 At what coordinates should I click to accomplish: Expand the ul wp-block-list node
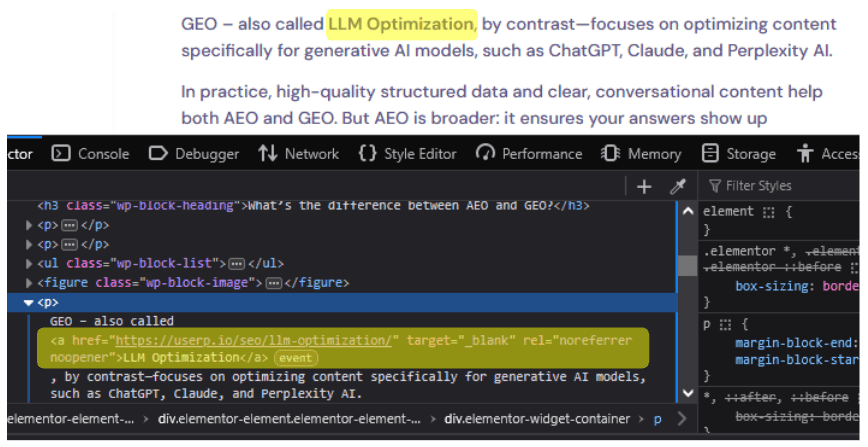29,264
